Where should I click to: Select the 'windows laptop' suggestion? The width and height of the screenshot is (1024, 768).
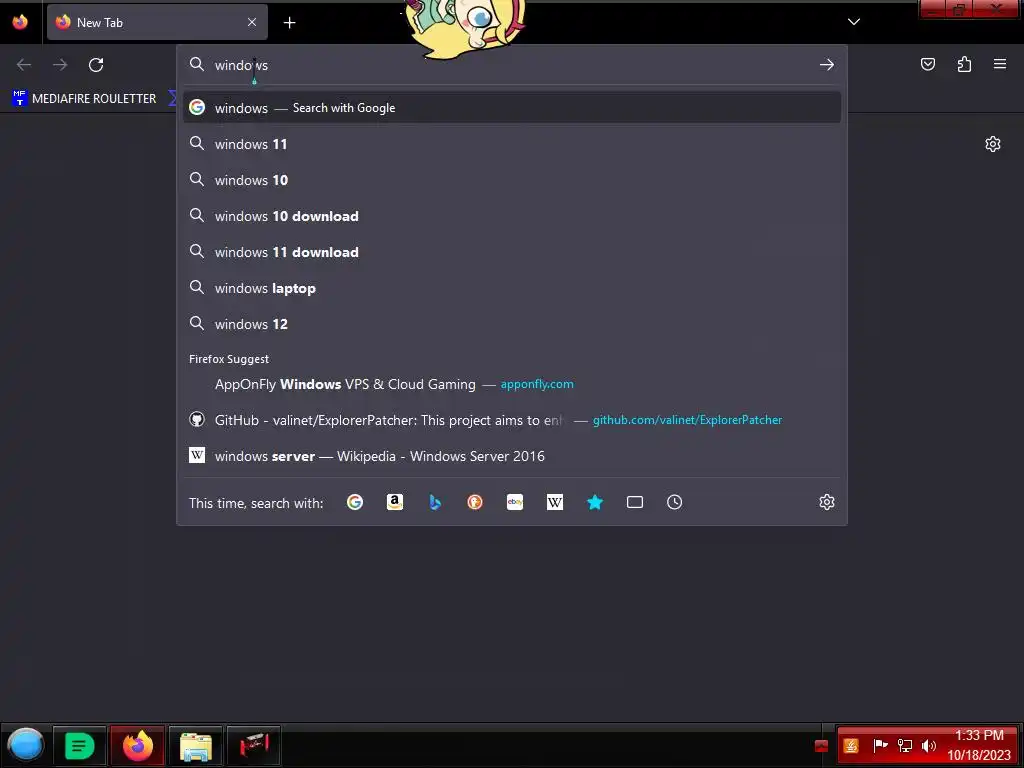(512, 287)
